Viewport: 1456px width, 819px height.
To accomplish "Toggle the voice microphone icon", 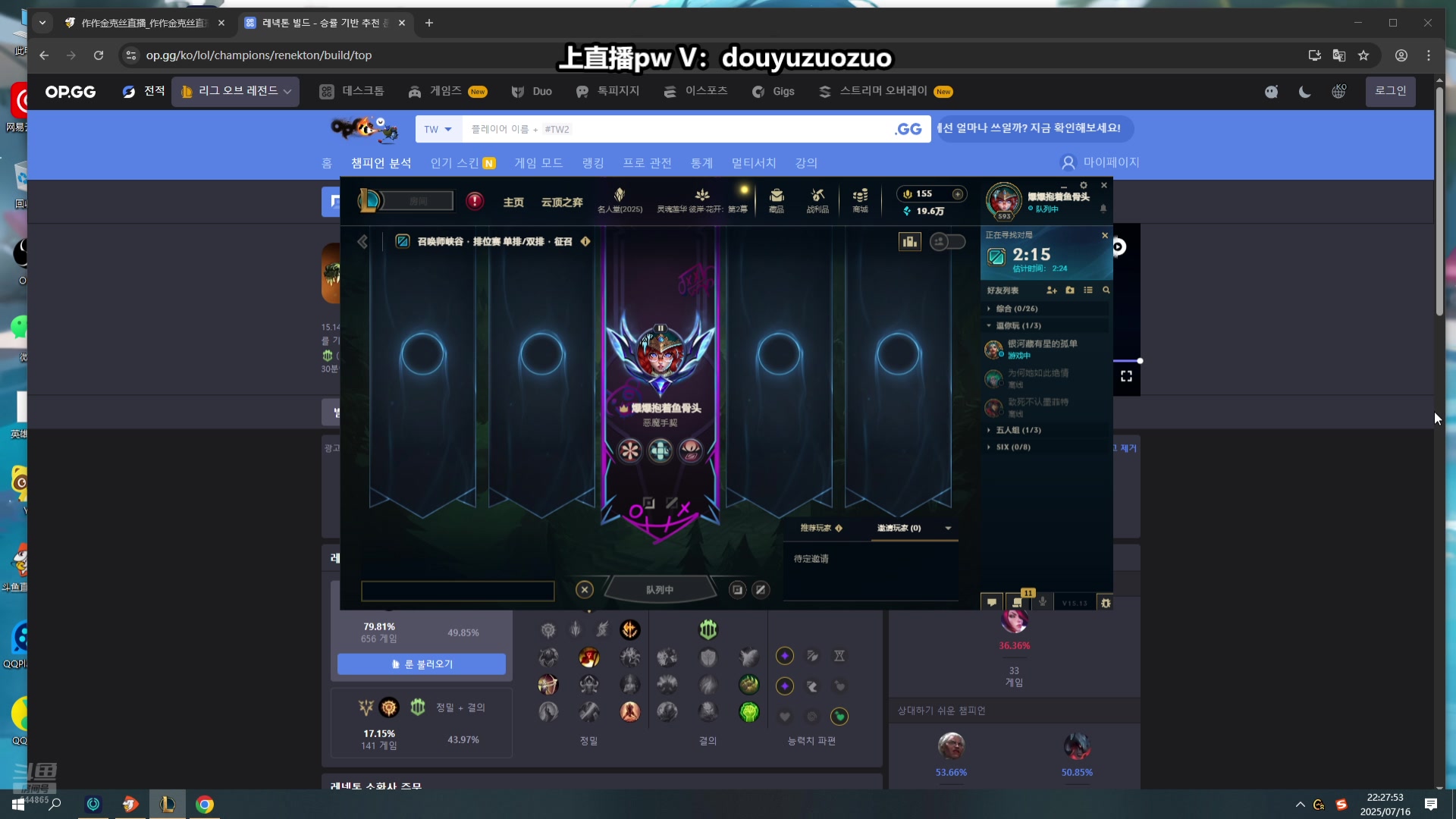I will pos(1043,602).
